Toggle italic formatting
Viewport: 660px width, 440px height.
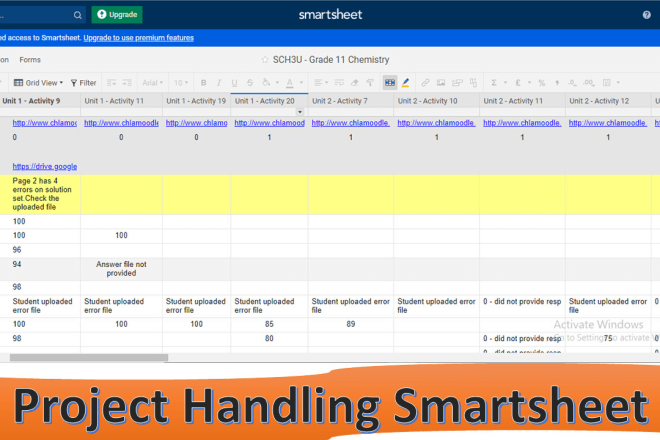(x=219, y=83)
